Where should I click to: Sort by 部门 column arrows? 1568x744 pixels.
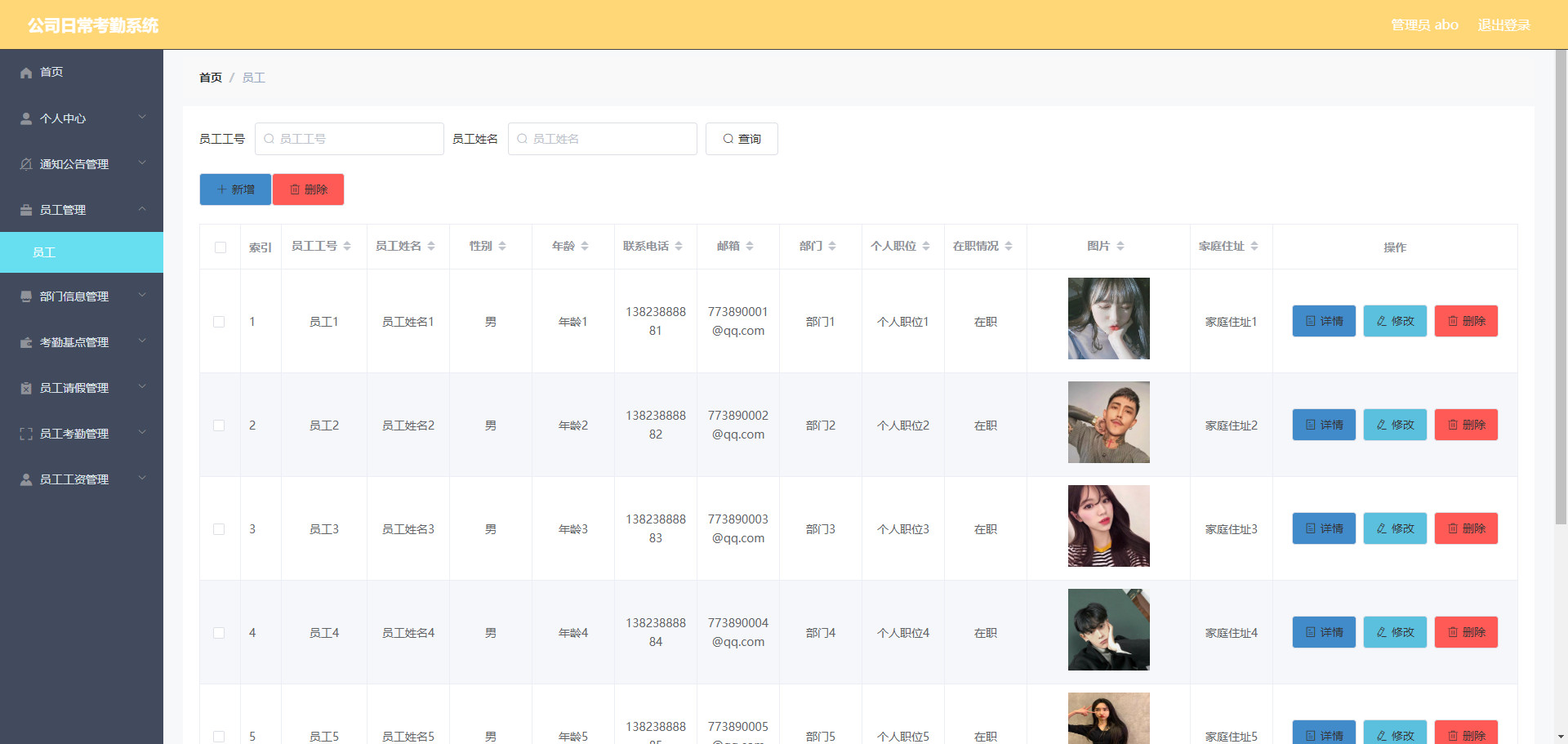pyautogui.click(x=832, y=246)
